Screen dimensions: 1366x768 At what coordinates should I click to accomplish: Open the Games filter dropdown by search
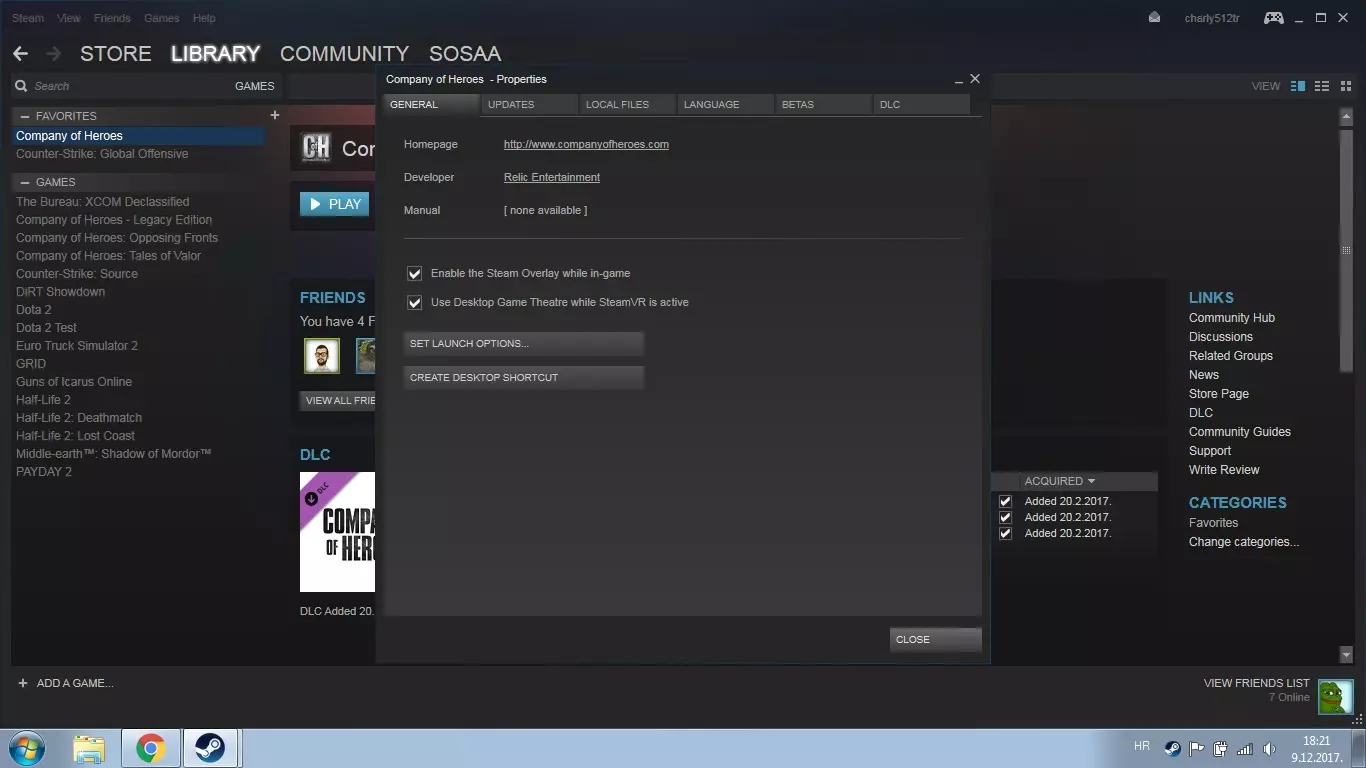[254, 86]
